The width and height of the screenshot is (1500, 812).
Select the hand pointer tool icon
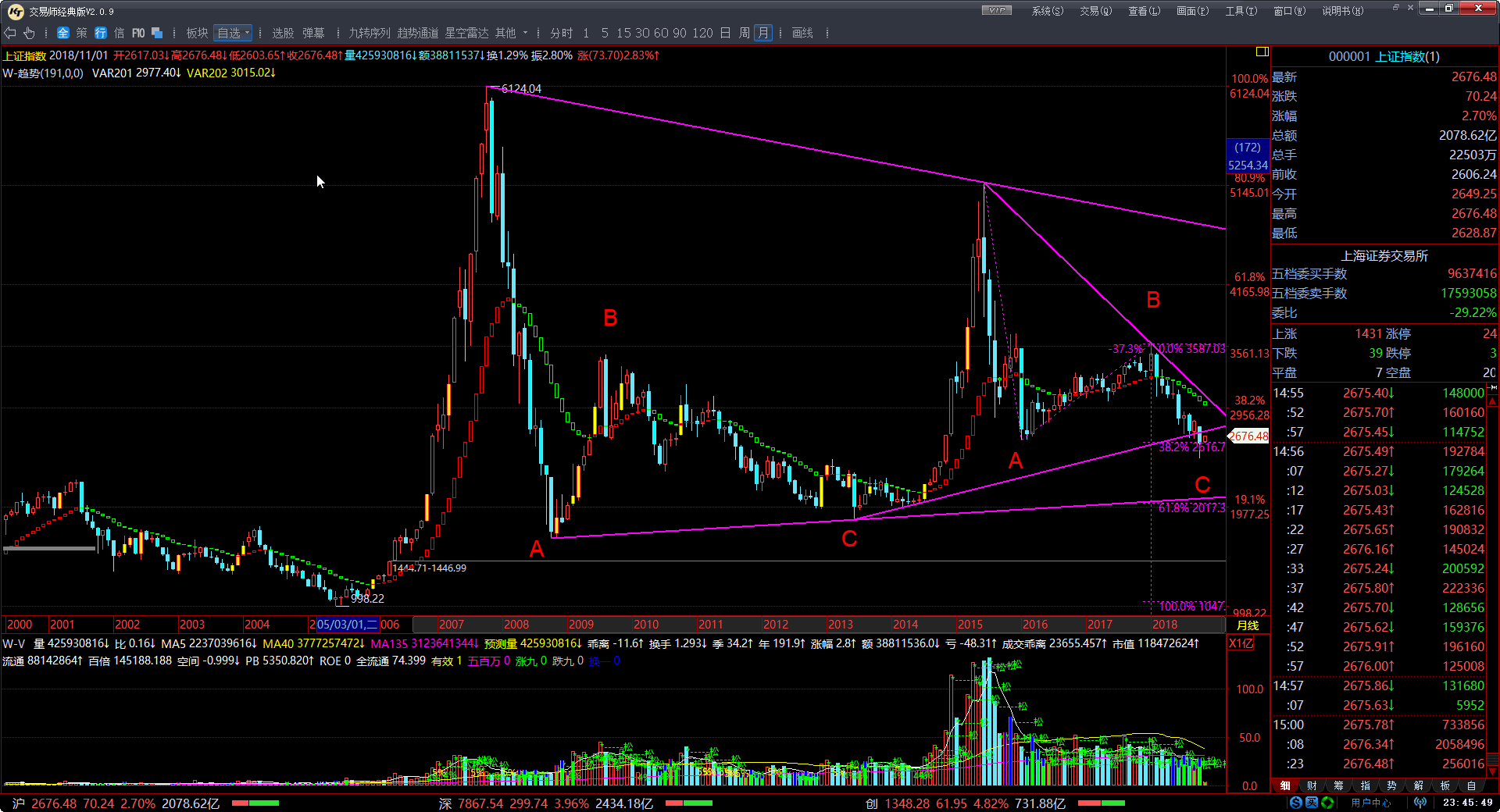point(29,33)
